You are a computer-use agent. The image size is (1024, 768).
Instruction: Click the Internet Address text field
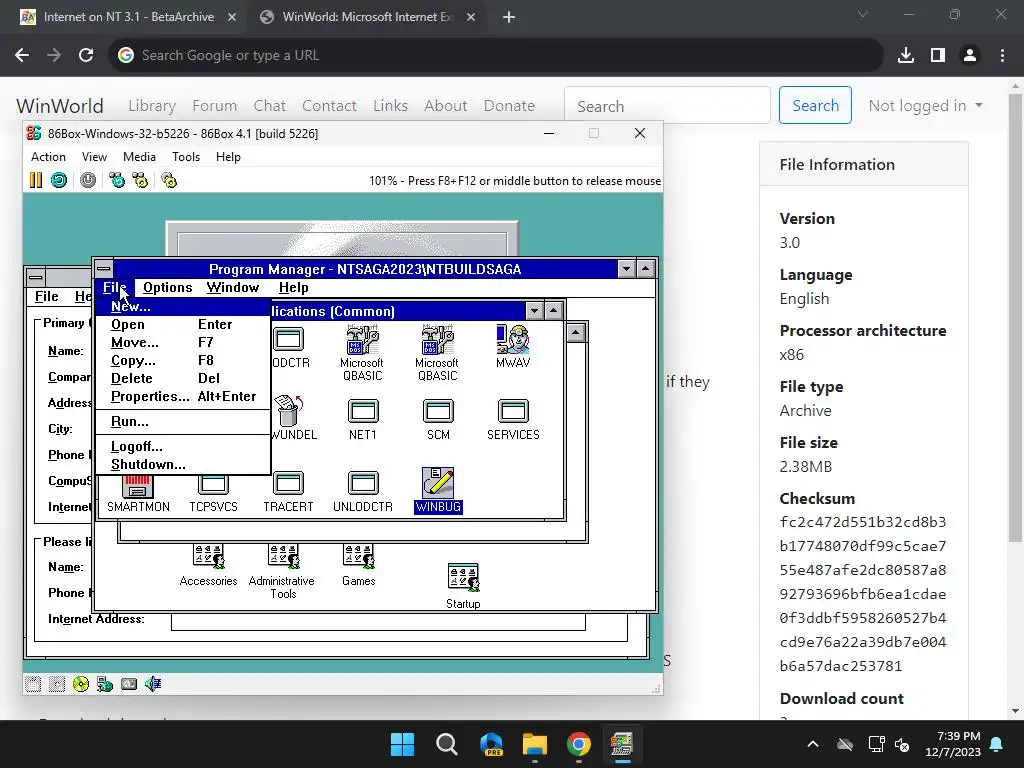[x=378, y=622]
